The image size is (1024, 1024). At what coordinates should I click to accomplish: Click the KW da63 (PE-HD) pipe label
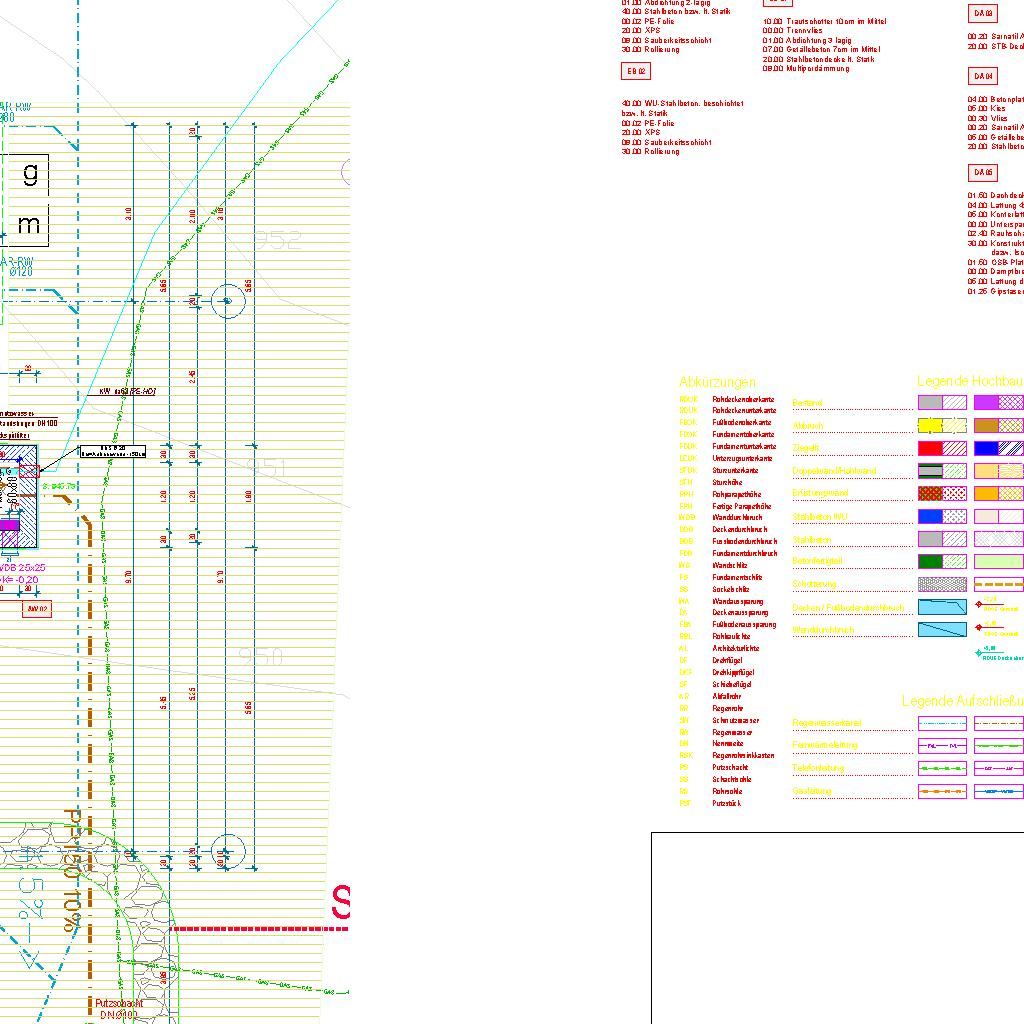[127, 391]
